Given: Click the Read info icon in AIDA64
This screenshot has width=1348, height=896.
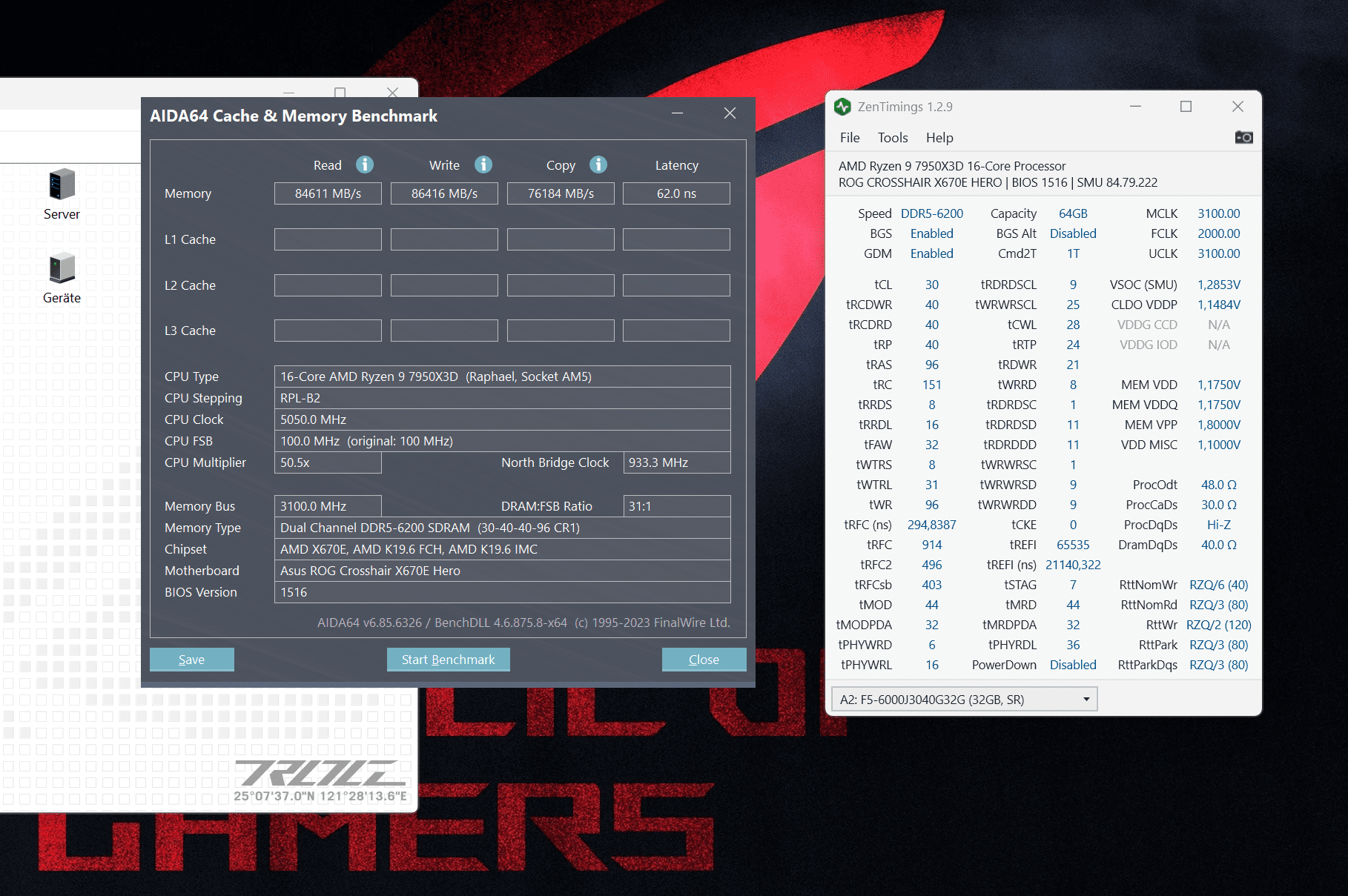Looking at the screenshot, I should [365, 165].
